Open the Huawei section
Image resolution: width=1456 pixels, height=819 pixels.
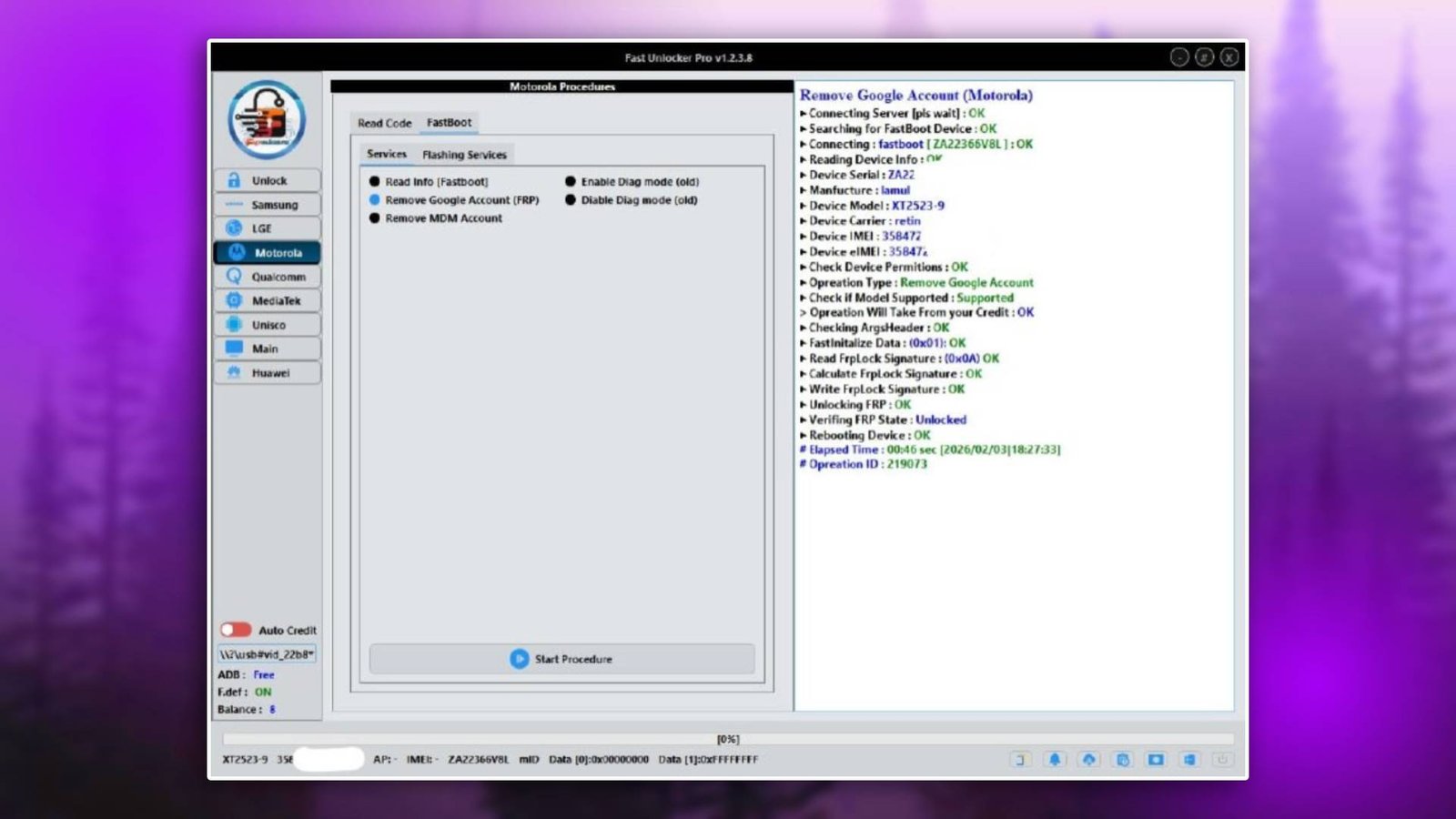[268, 372]
